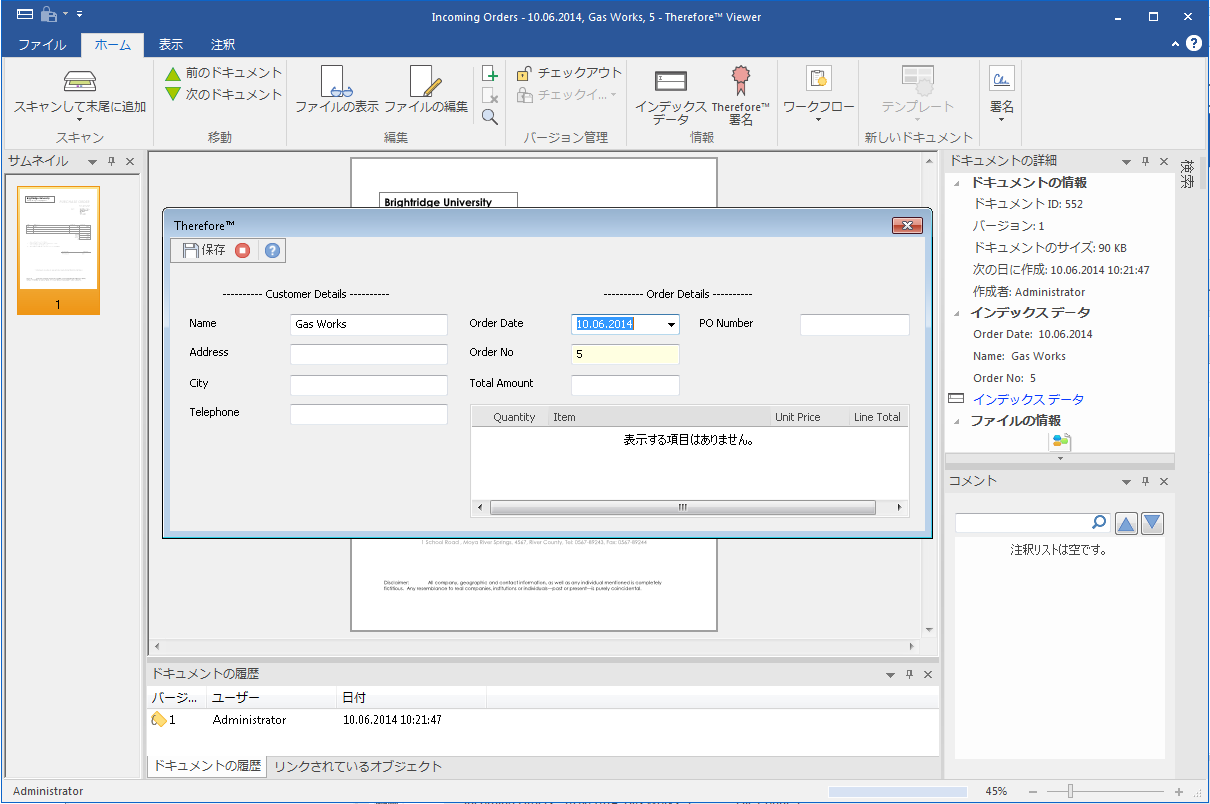This screenshot has width=1210, height=804.
Task: Pin the comments panel
Action: (1146, 481)
